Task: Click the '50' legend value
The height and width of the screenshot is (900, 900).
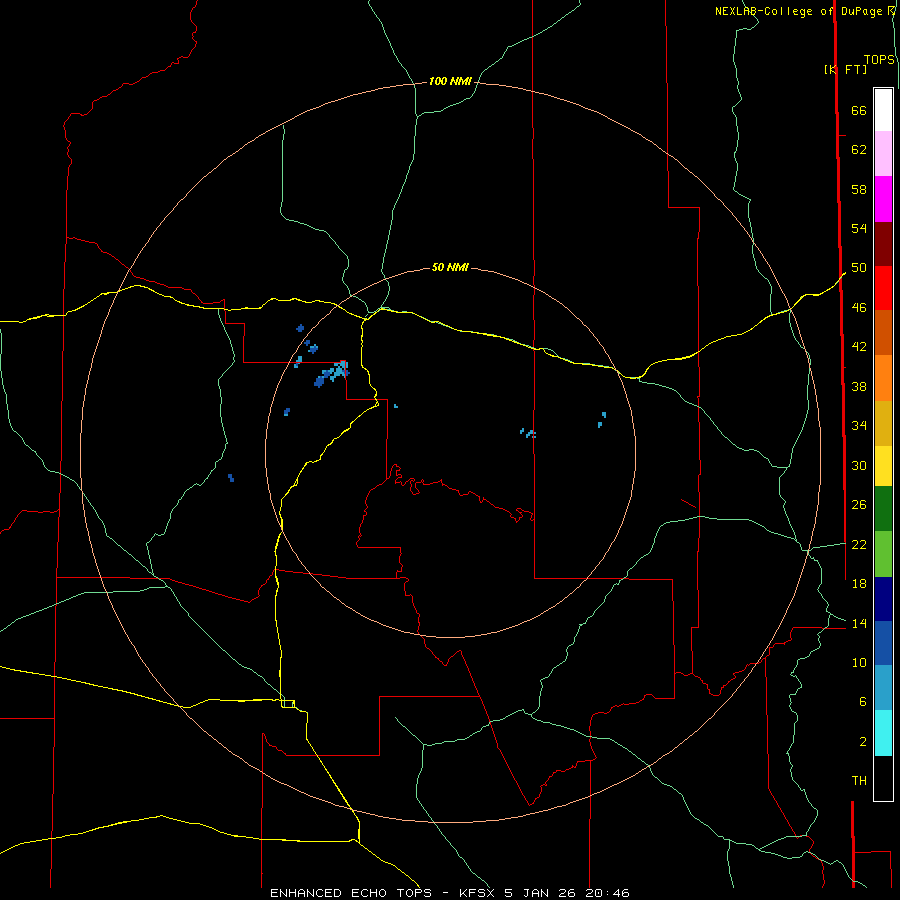Action: [x=859, y=268]
